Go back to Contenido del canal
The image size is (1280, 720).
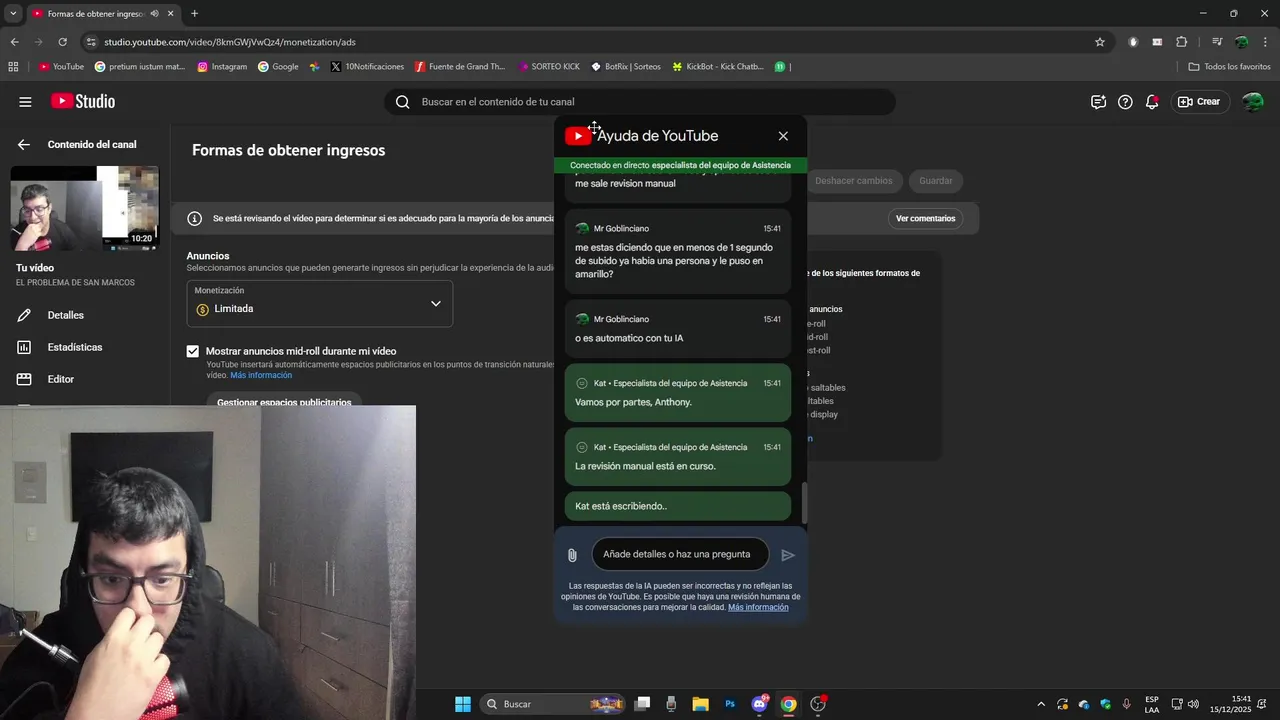click(x=24, y=145)
